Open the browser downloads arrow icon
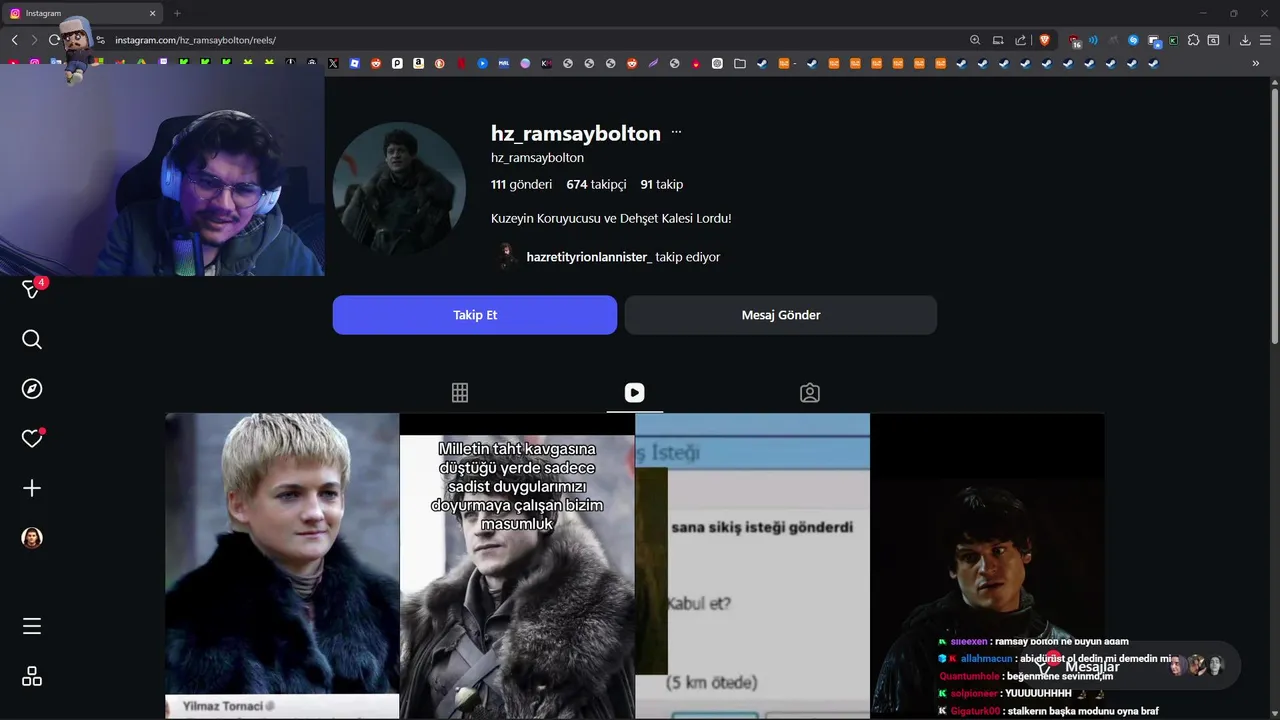This screenshot has height=720, width=1280. 1245,40
